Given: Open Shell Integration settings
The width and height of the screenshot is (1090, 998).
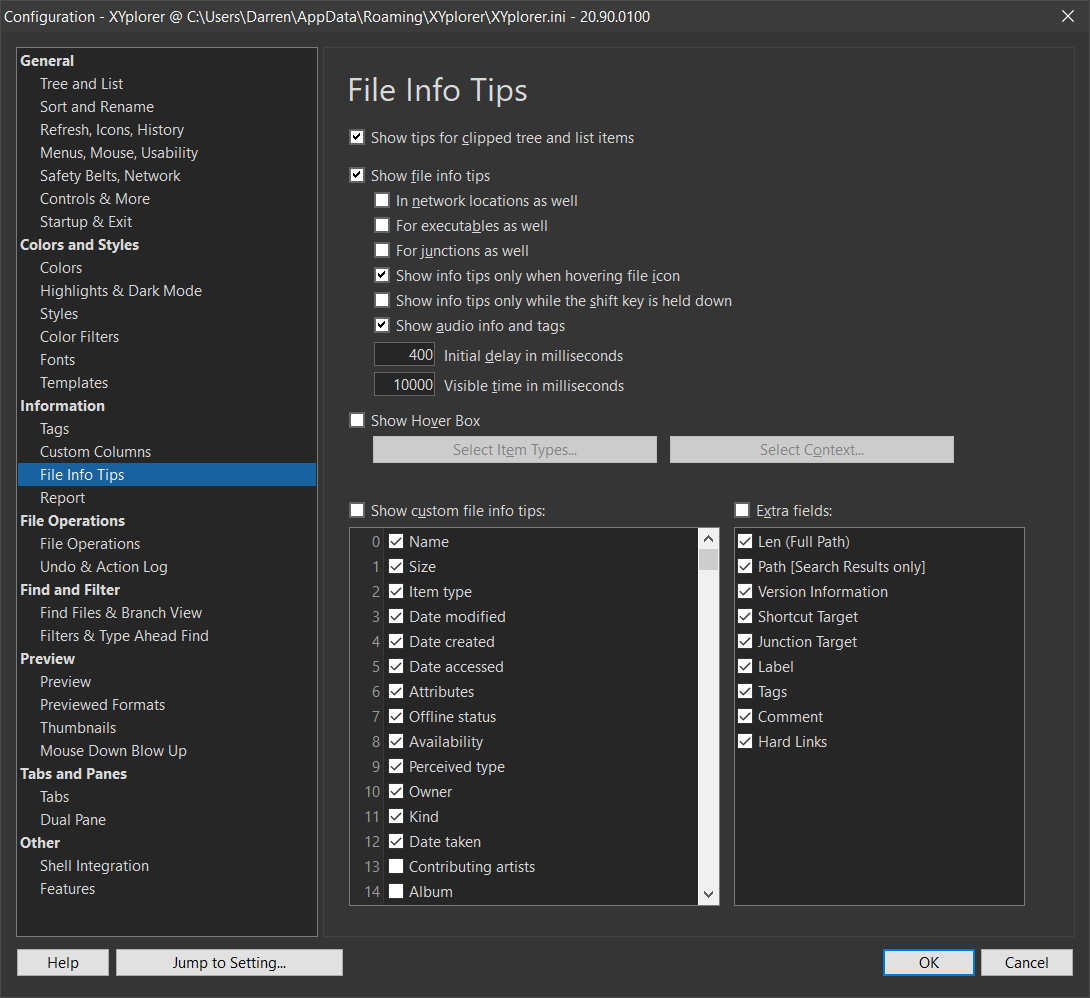Looking at the screenshot, I should coord(95,865).
